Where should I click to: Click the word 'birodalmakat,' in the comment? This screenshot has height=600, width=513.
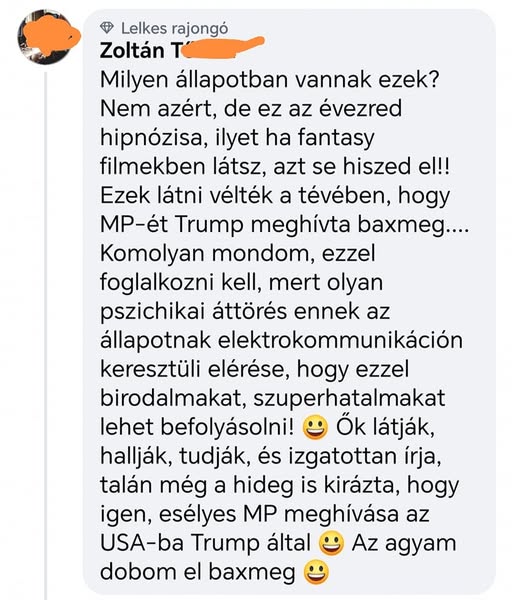pyautogui.click(x=173, y=398)
